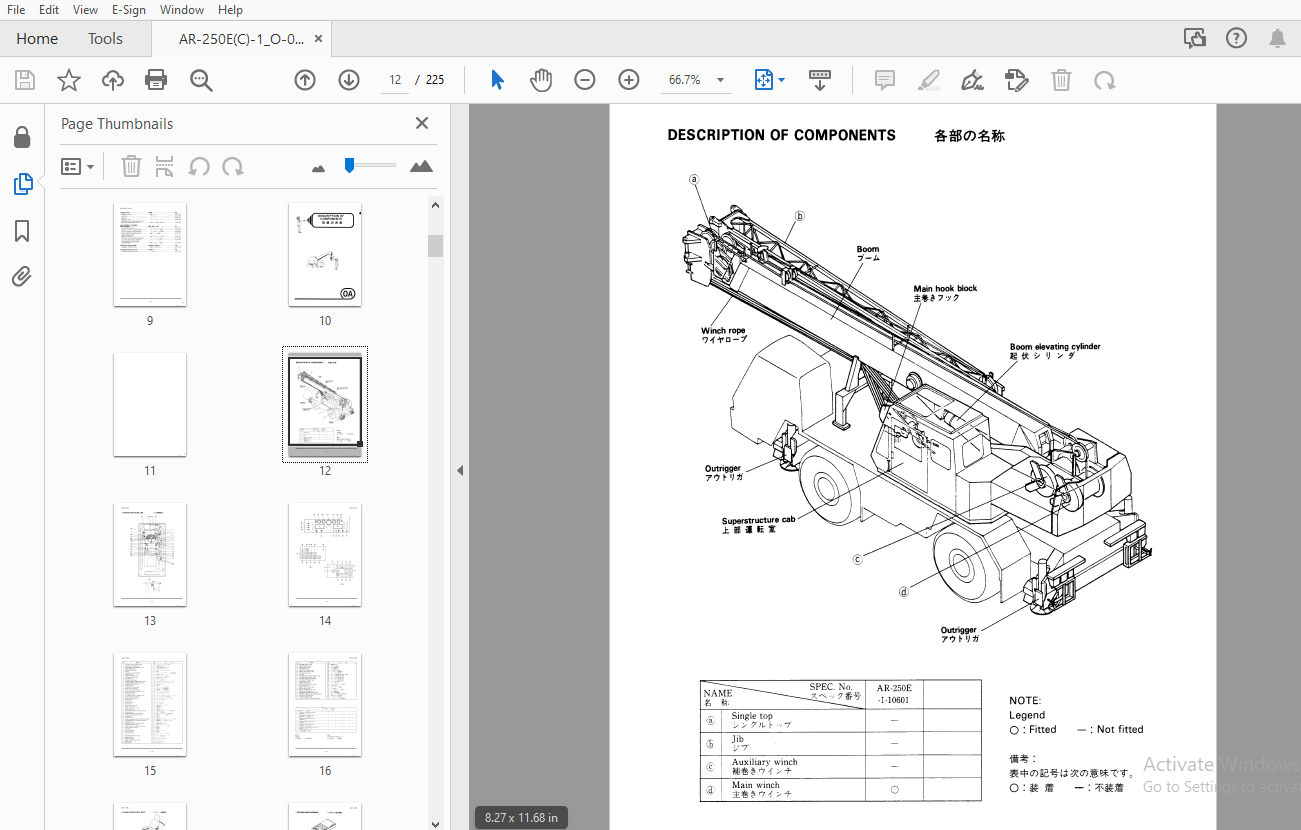
Task: Go to next page arrow
Action: [x=349, y=80]
